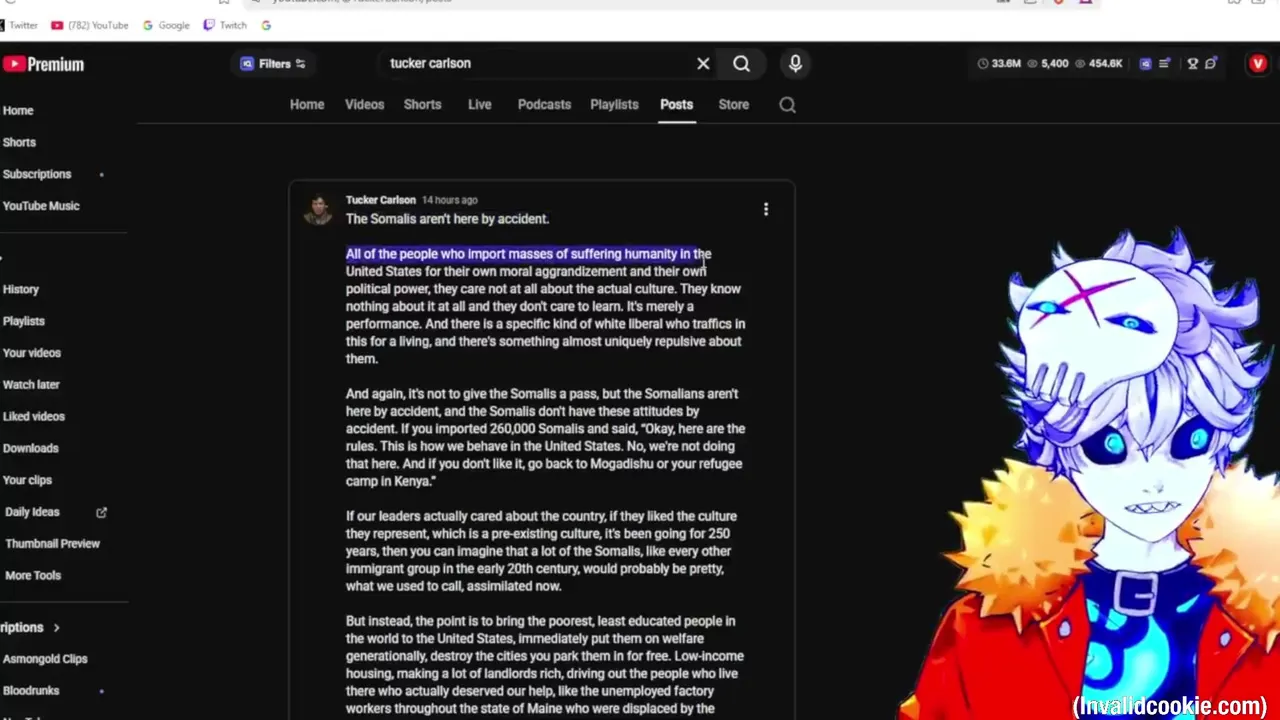
Task: Open Thumbnail Preview in the sidebar
Action: [x=52, y=544]
